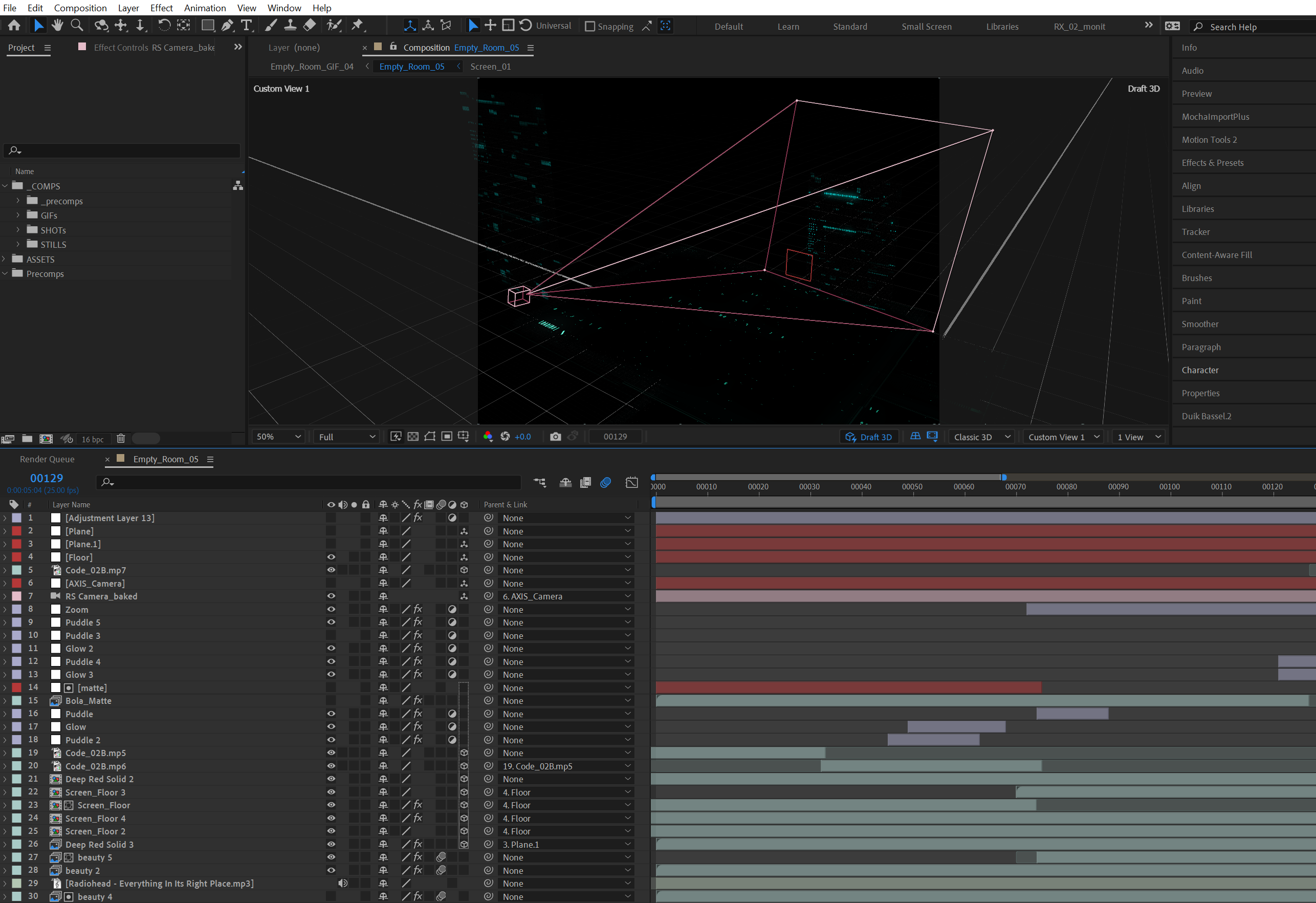Select the Hand tool
Screen dimensions: 1316x903
click(57, 26)
